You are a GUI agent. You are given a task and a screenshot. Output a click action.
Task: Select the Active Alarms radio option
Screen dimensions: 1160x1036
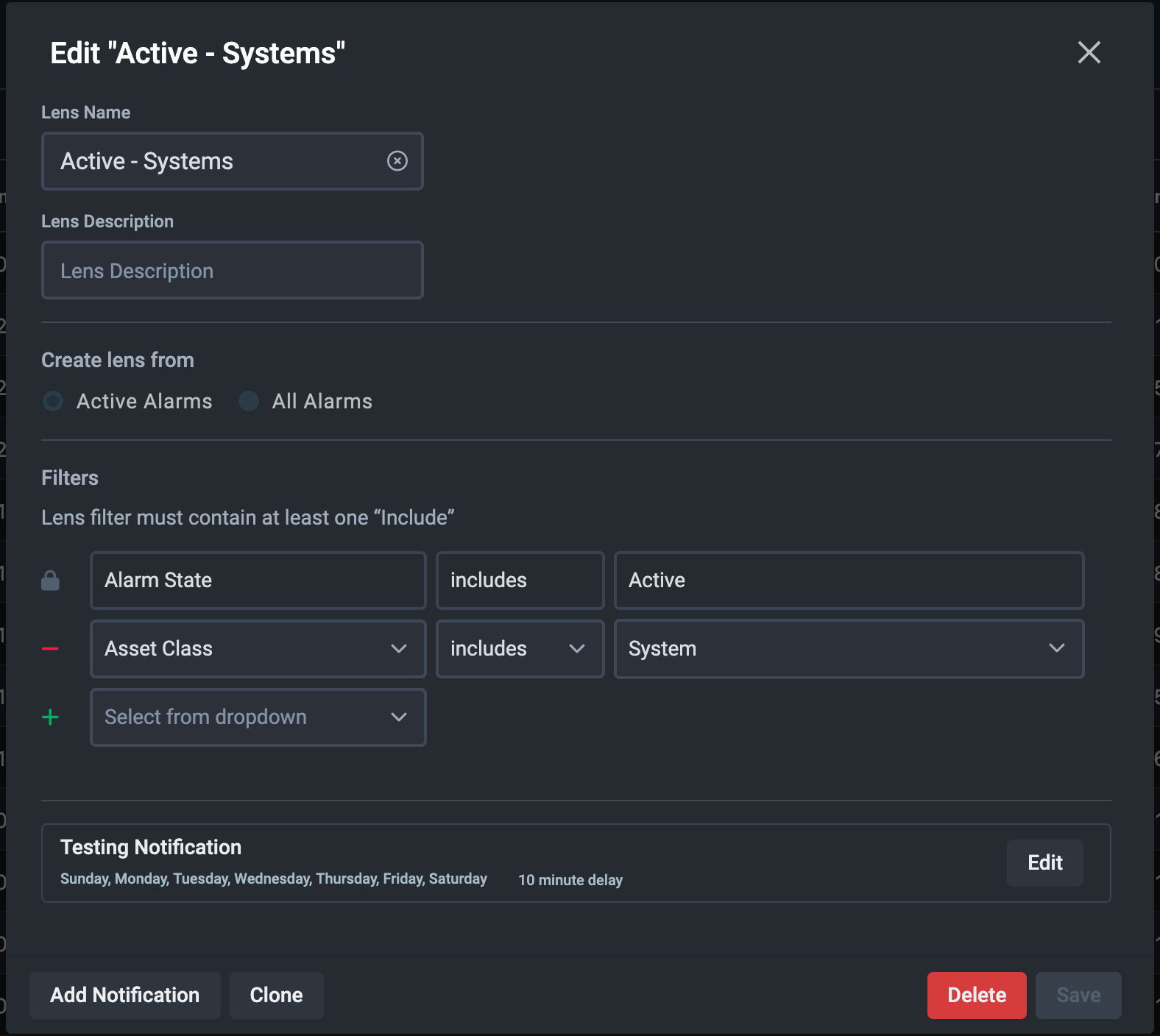point(53,401)
